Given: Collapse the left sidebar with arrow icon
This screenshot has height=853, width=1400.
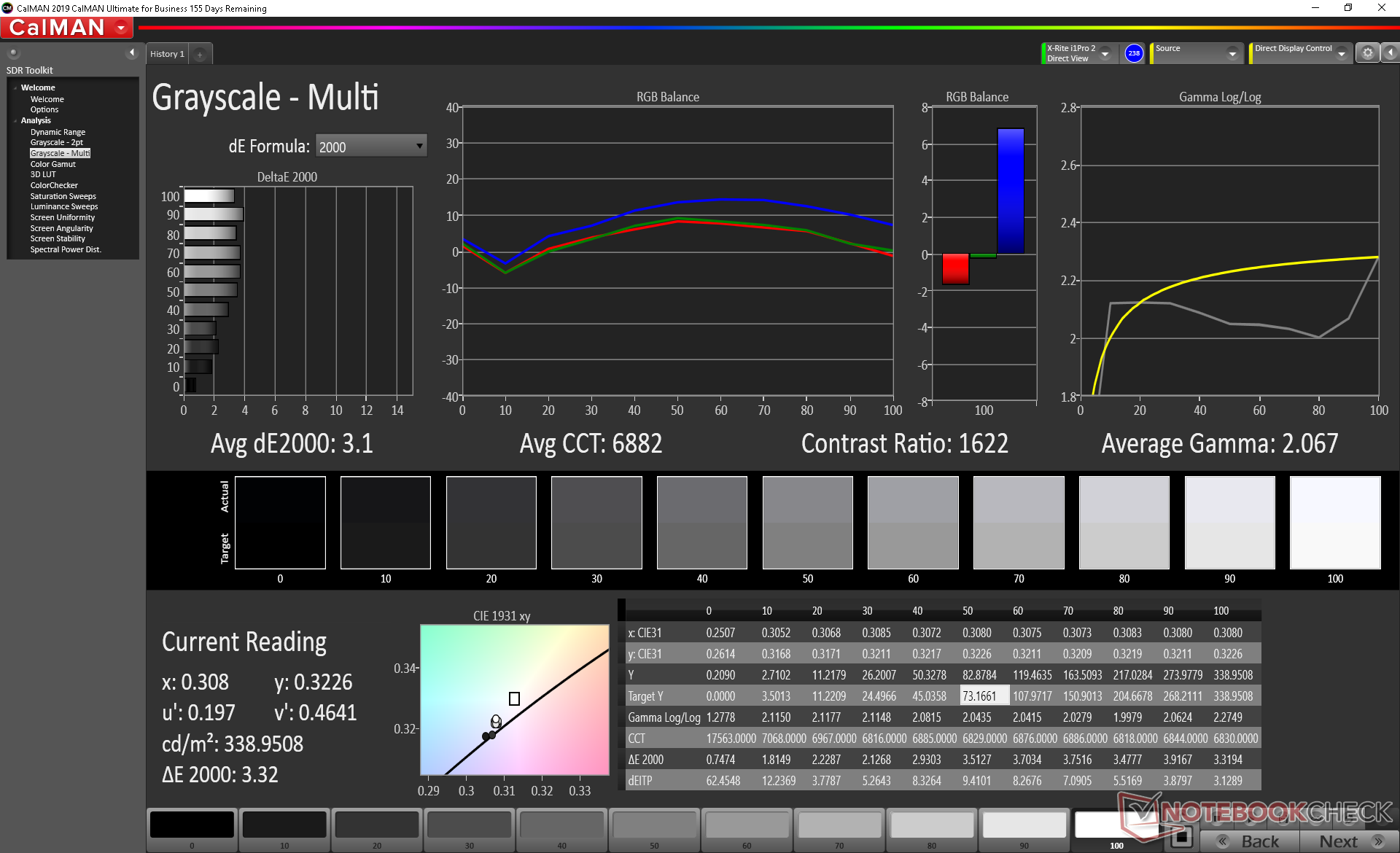Looking at the screenshot, I should pos(132,52).
